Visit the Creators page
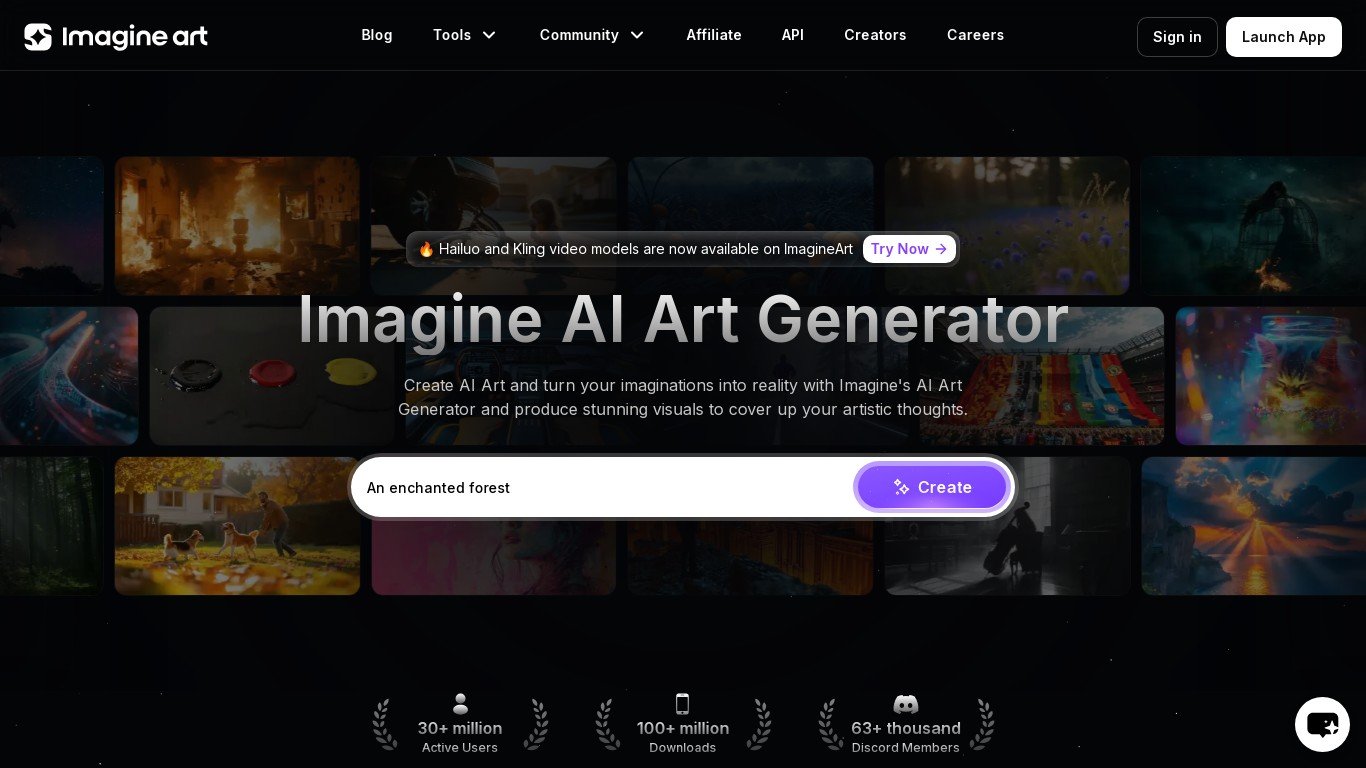Viewport: 1366px width, 768px height. pyautogui.click(x=875, y=35)
